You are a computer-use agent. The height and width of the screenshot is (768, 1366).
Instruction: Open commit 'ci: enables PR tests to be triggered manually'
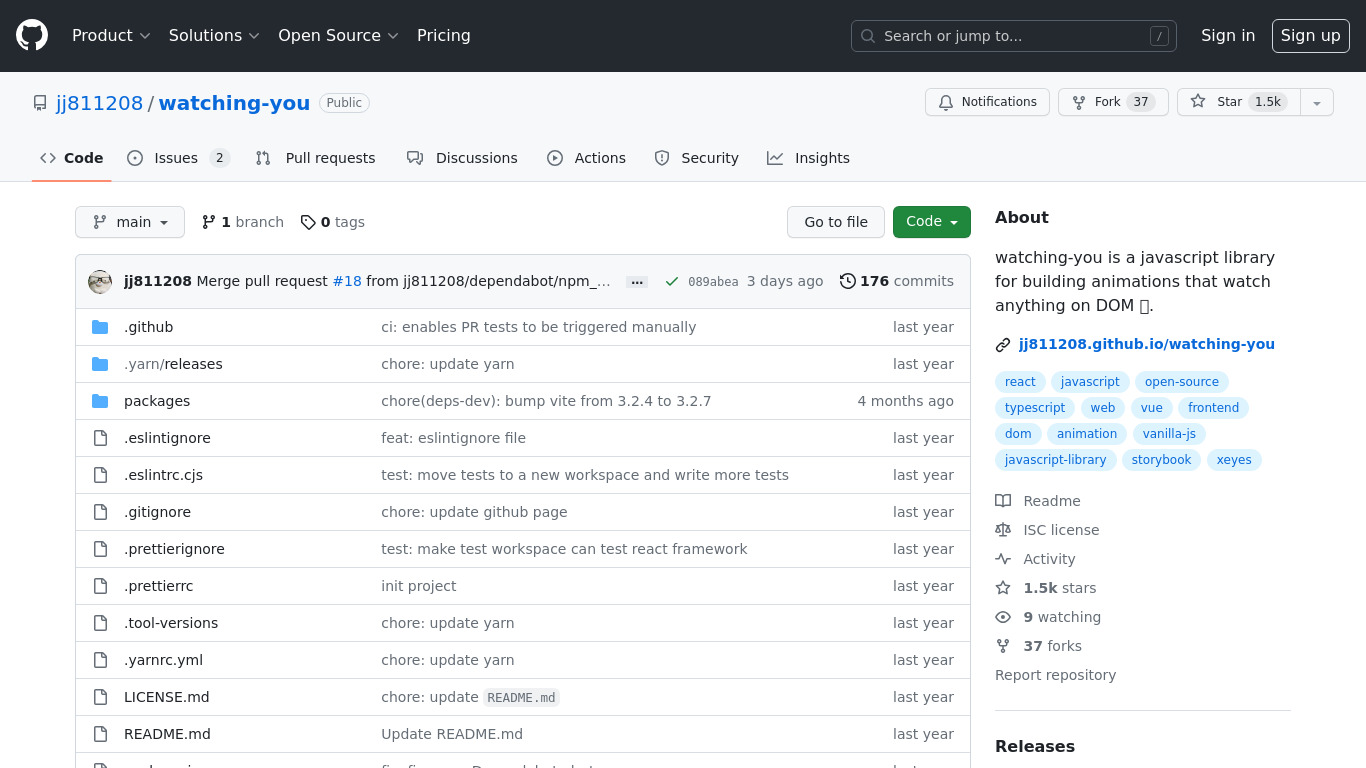538,327
